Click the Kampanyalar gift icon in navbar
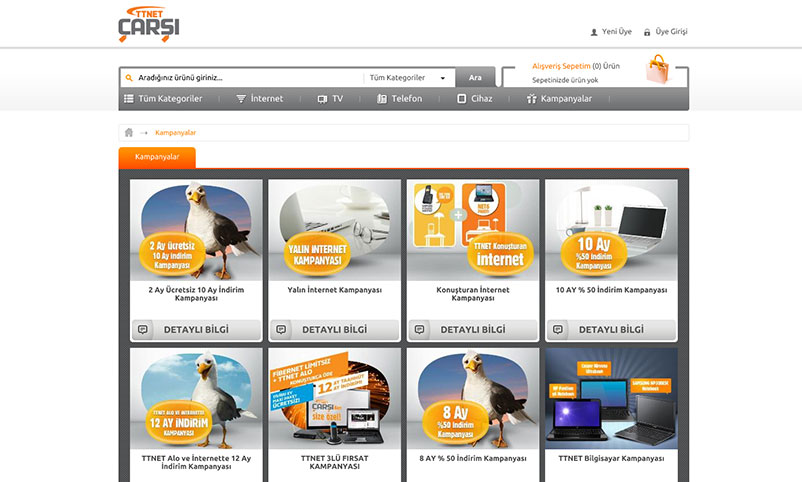The width and height of the screenshot is (802, 482). [531, 99]
